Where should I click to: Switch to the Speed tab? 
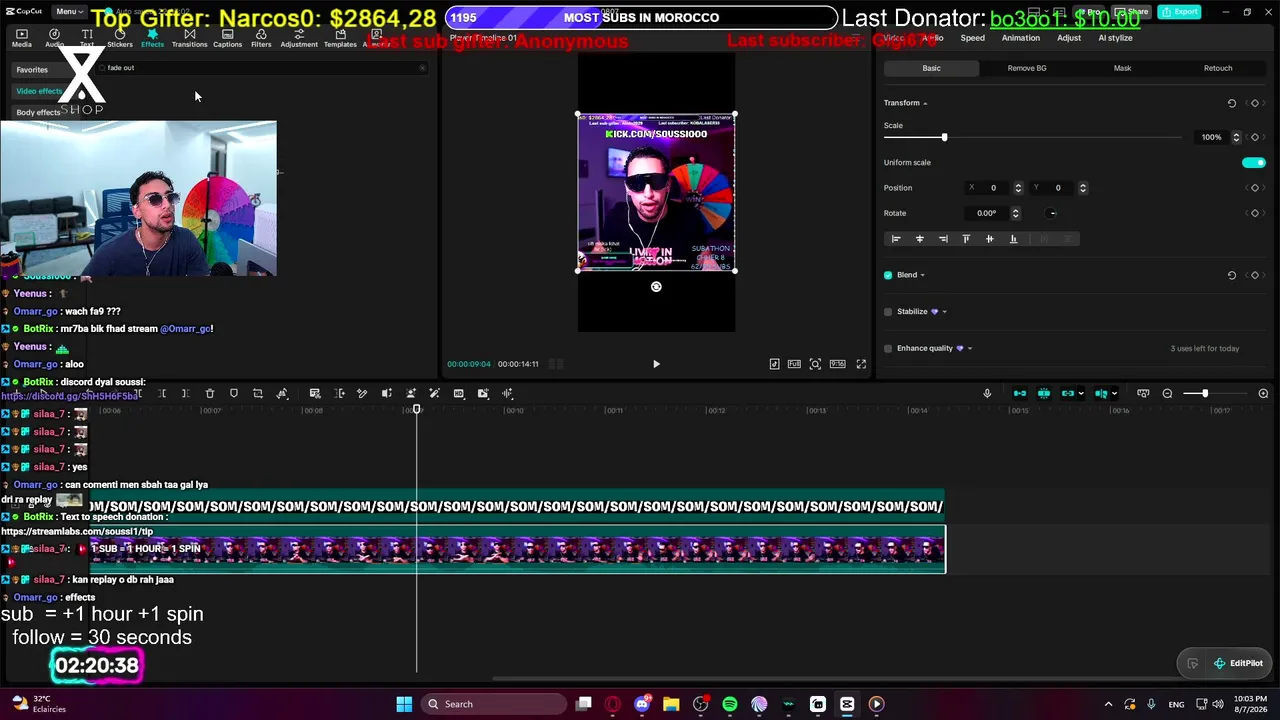pos(972,38)
